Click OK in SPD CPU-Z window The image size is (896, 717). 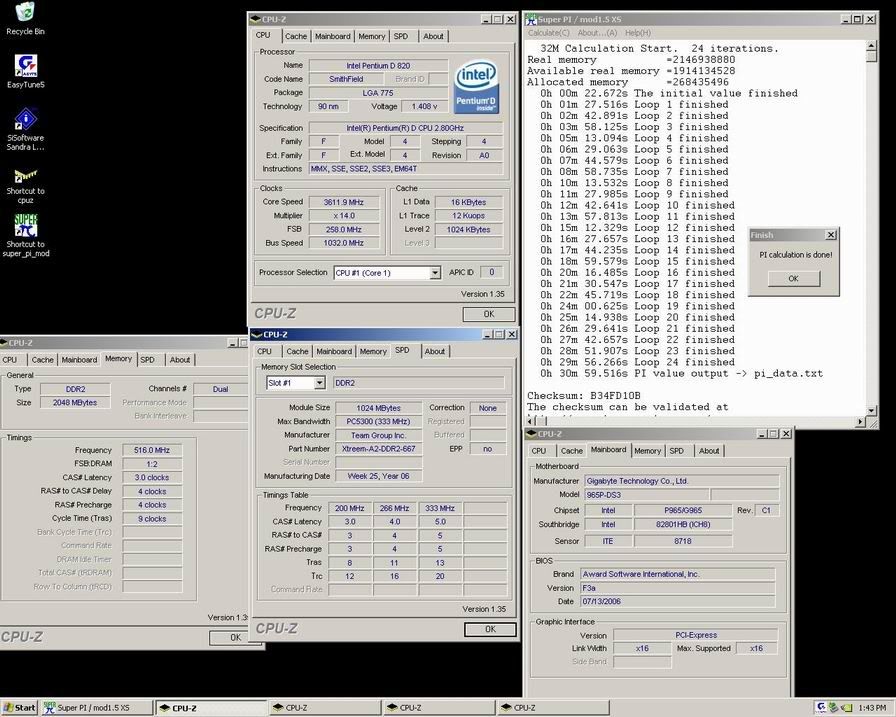pos(490,629)
